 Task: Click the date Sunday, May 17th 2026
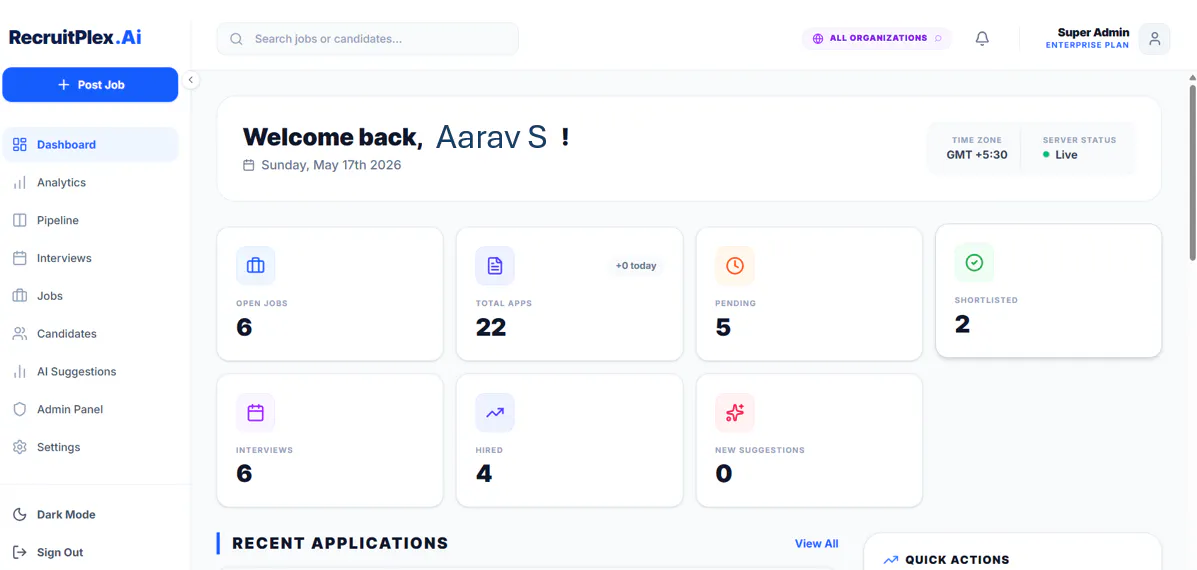click(x=331, y=165)
